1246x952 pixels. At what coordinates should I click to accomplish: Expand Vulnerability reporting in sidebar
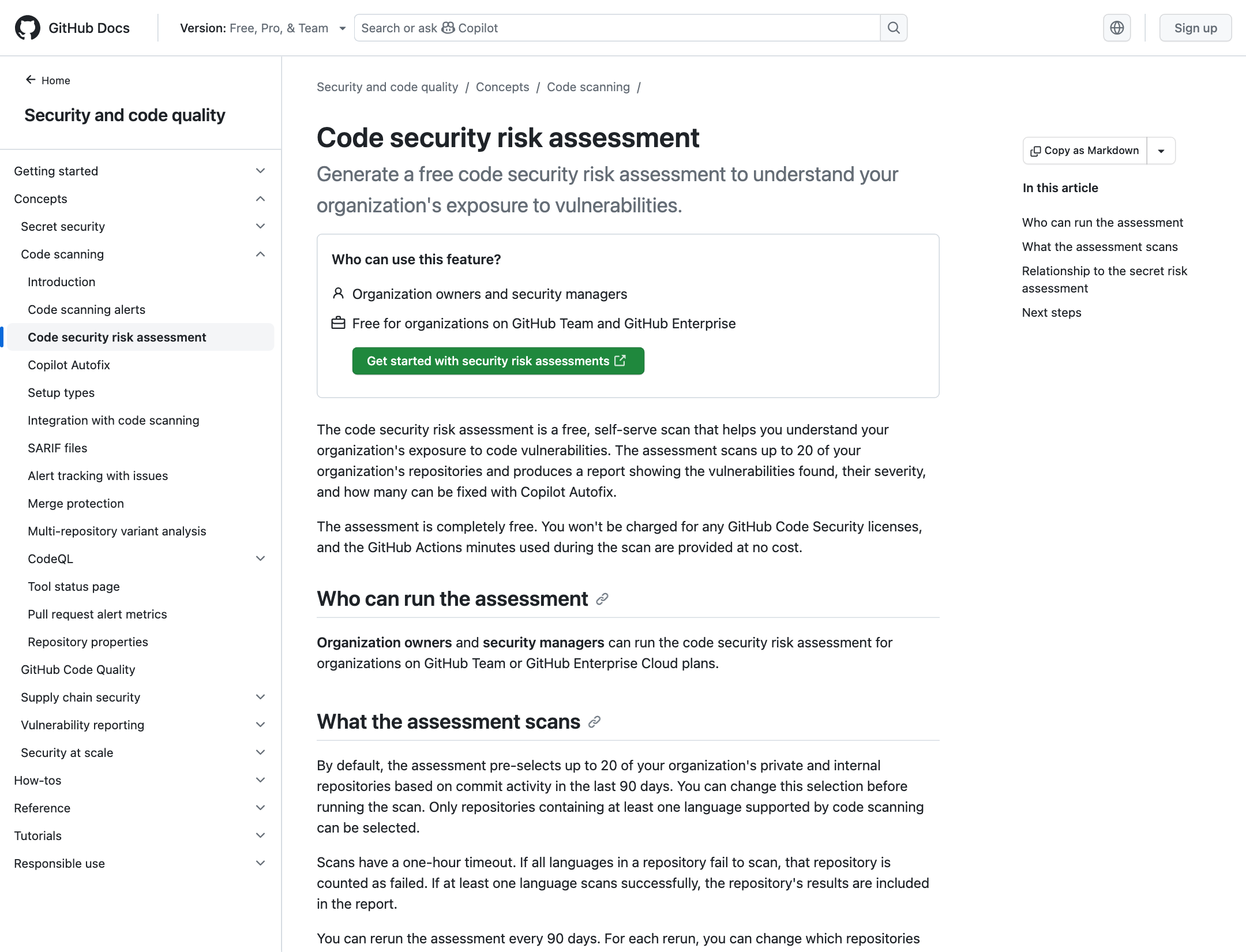260,725
